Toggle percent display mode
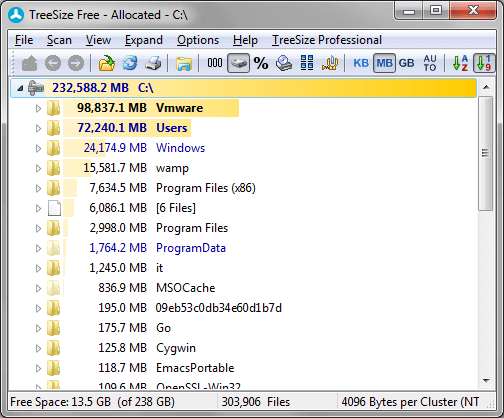The width and height of the screenshot is (504, 418). [x=261, y=63]
